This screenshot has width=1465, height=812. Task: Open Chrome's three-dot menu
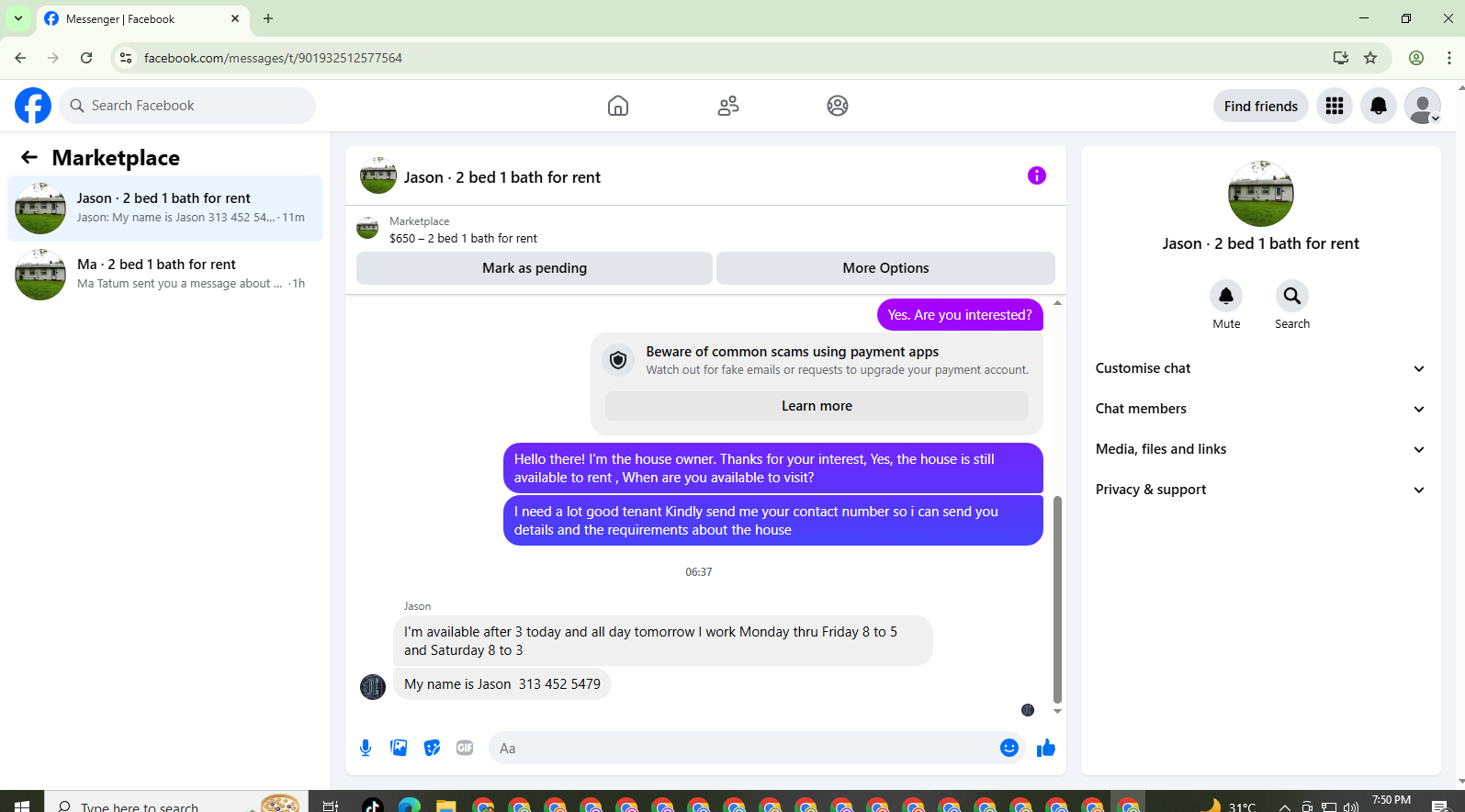(1449, 58)
